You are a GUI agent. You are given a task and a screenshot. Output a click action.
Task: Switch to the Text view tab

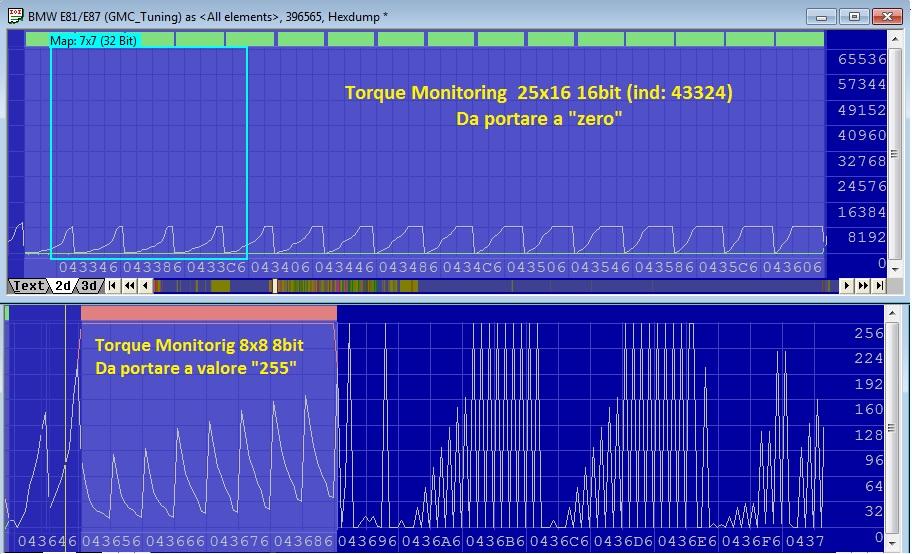coord(28,286)
